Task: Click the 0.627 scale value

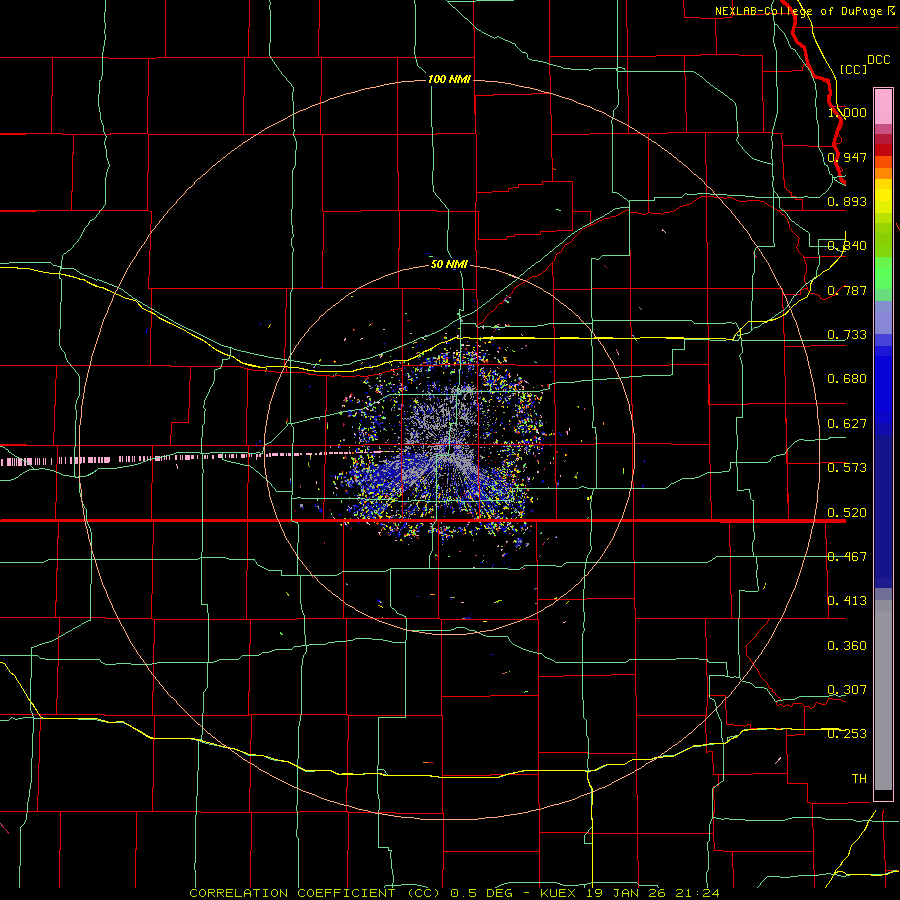Action: [847, 424]
